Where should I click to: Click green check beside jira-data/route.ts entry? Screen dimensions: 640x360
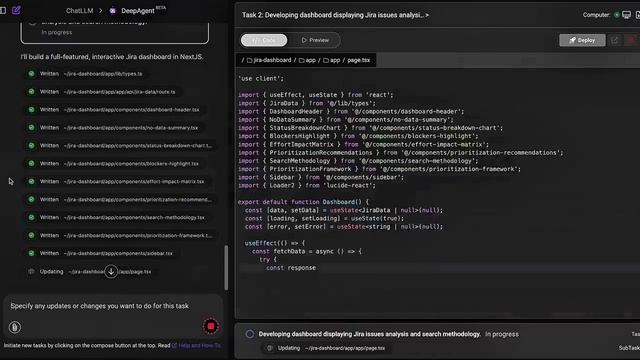31,92
